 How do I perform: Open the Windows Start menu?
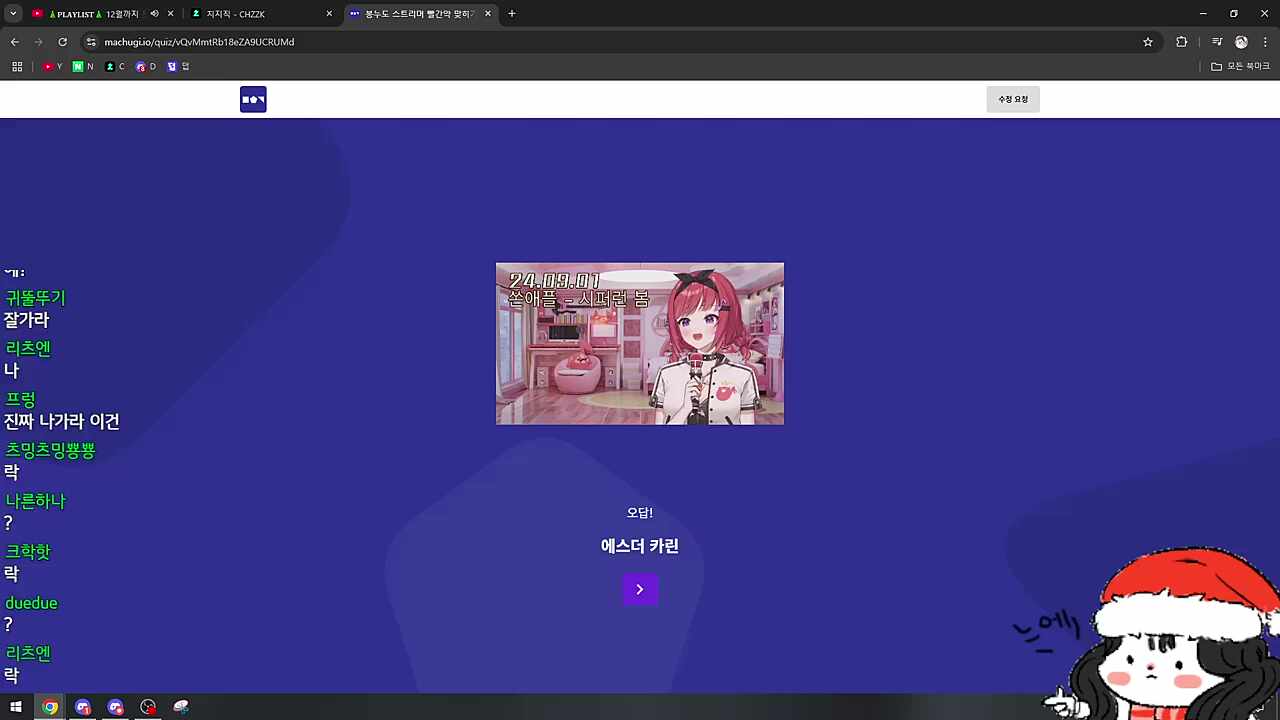click(x=16, y=707)
